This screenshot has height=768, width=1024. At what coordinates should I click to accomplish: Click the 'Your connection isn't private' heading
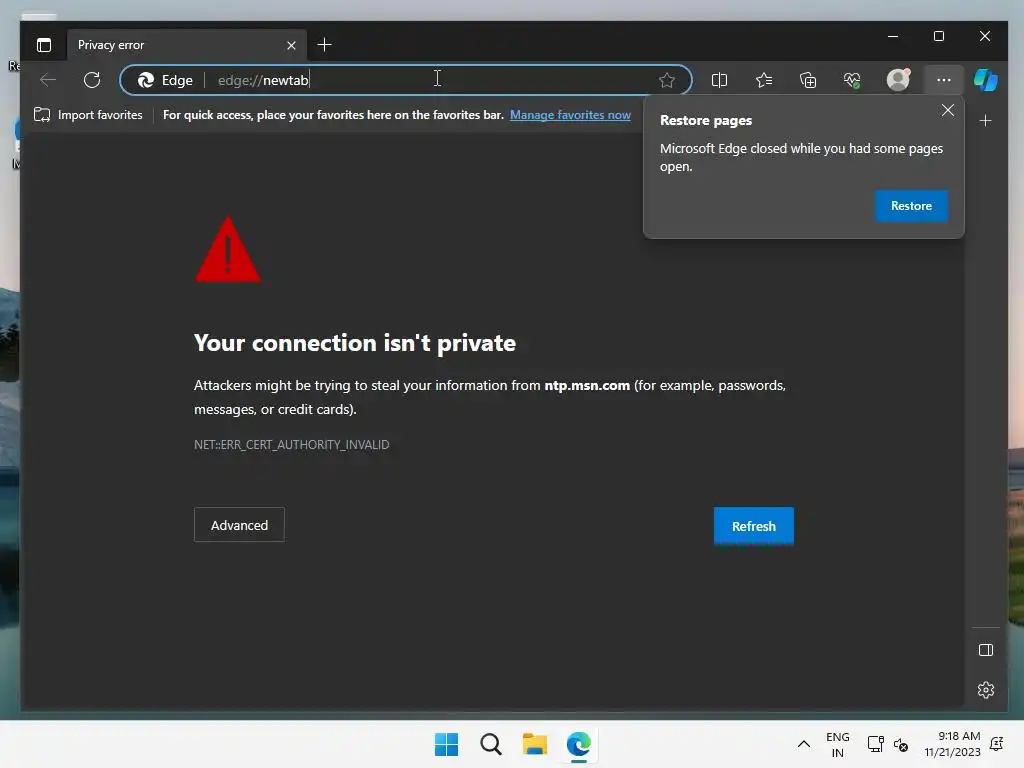tap(355, 343)
